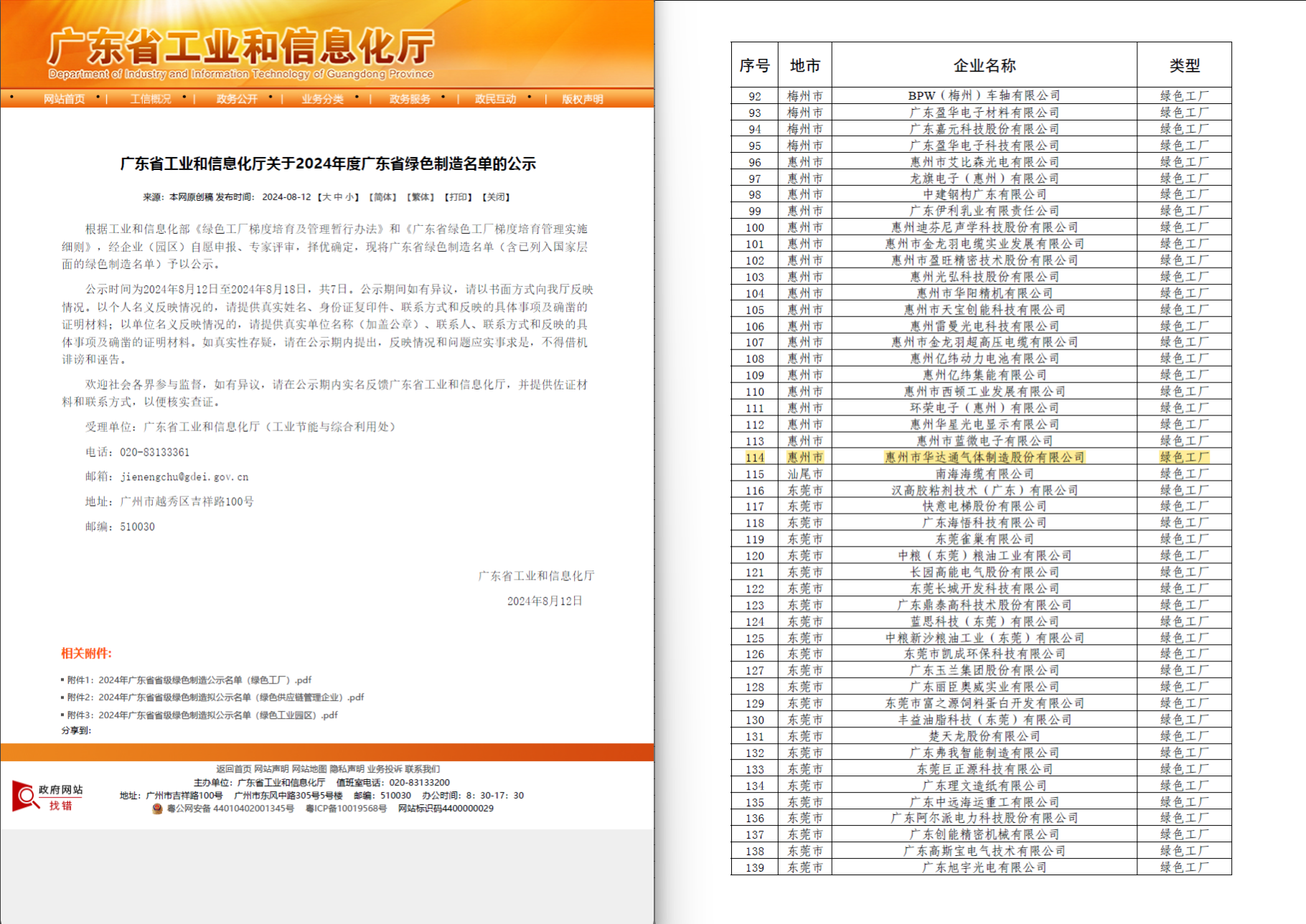Viewport: 1306px width, 924px height.
Task: Go to 业务分类 in the navigation bar
Action: click(322, 99)
